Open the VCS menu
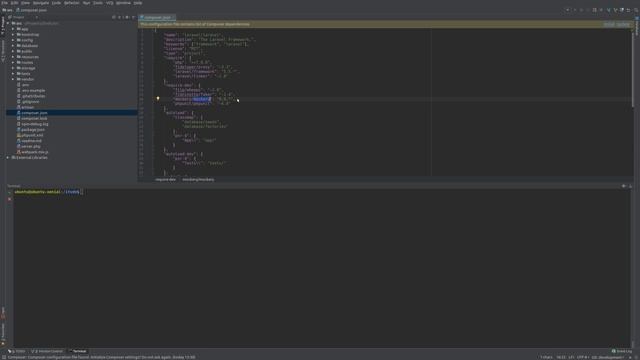The height and width of the screenshot is (360, 640). click(x=109, y=3)
